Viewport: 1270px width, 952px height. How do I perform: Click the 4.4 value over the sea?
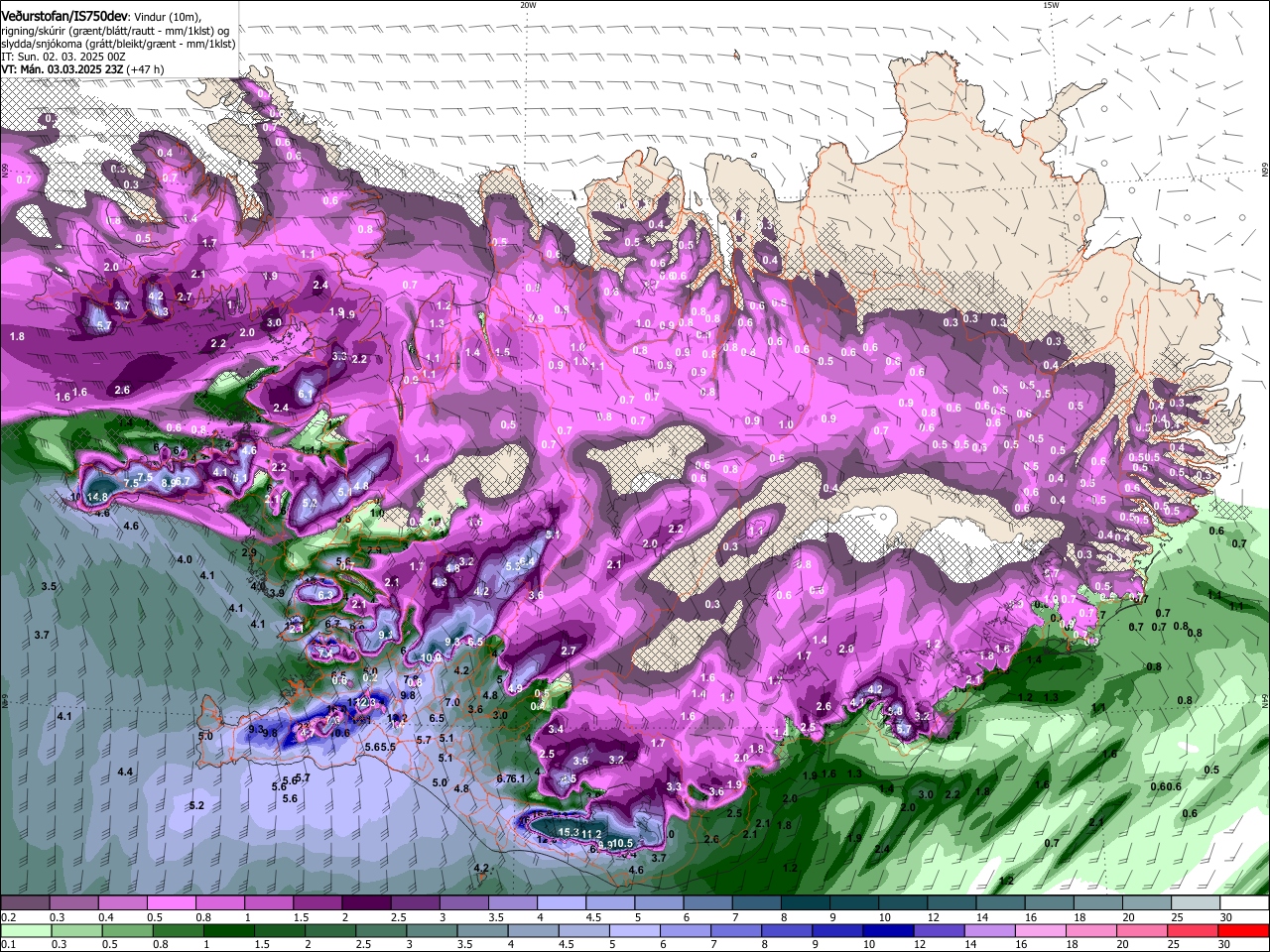(x=125, y=772)
